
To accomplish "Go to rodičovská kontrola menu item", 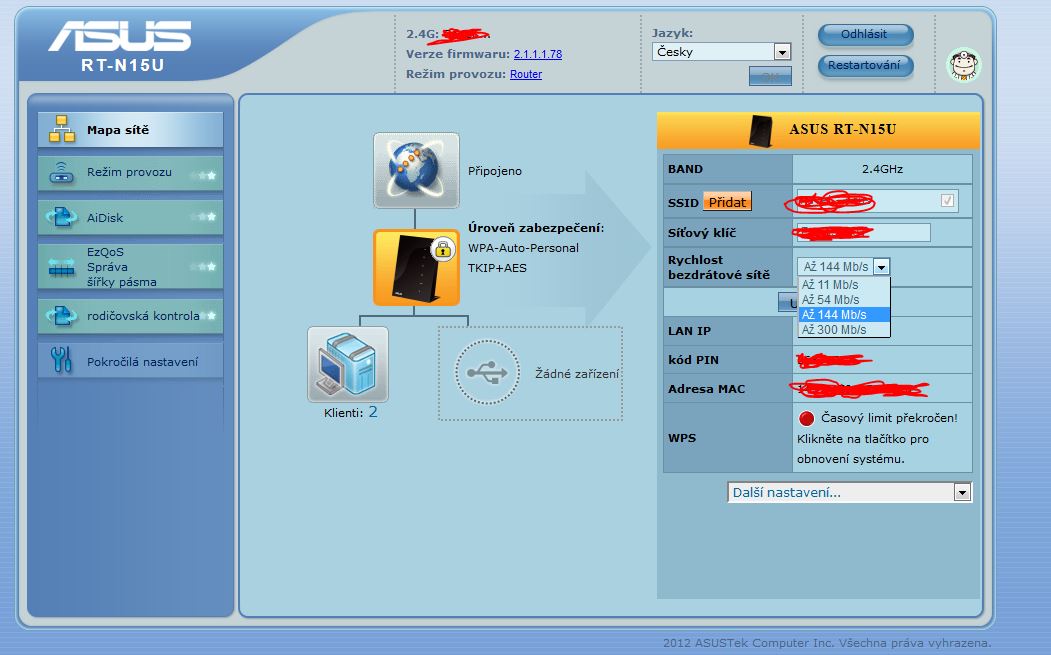I will [x=130, y=316].
